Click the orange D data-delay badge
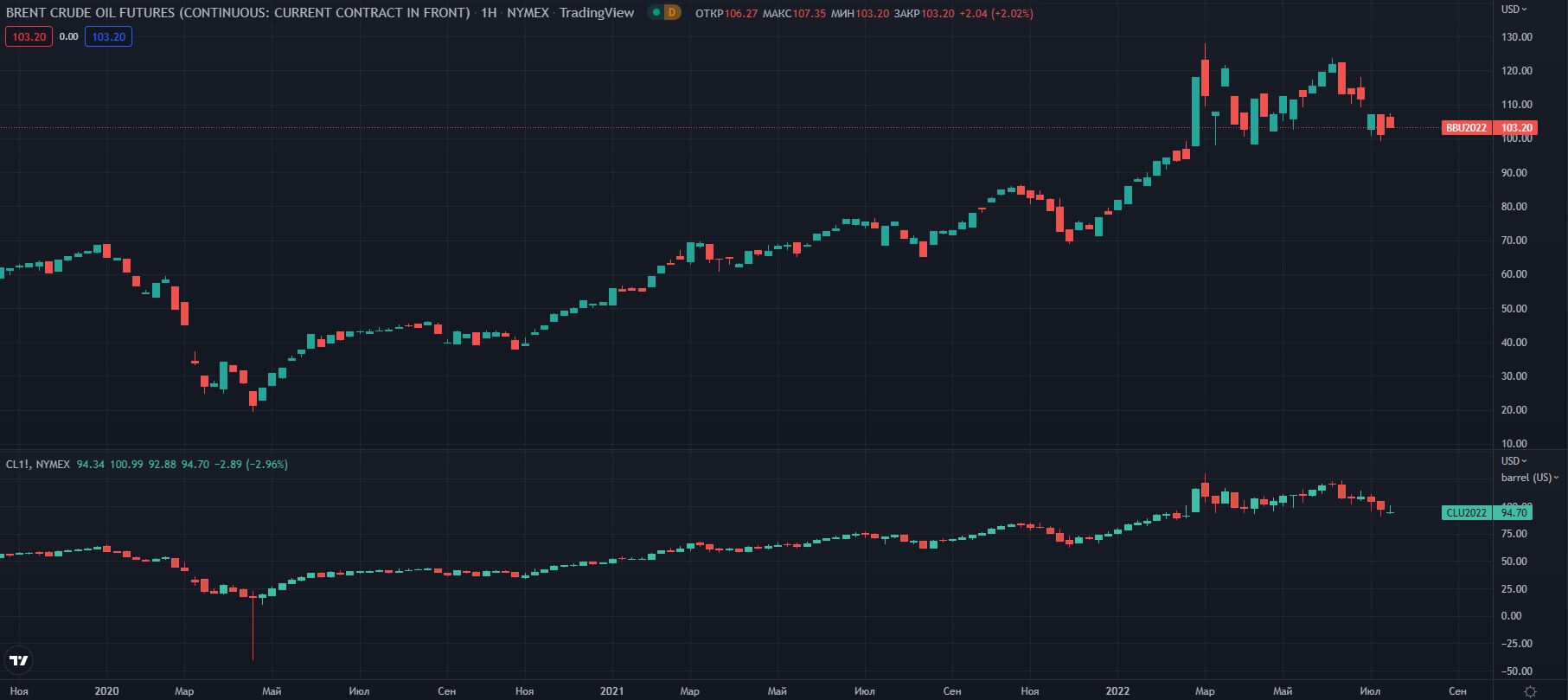 [x=672, y=13]
